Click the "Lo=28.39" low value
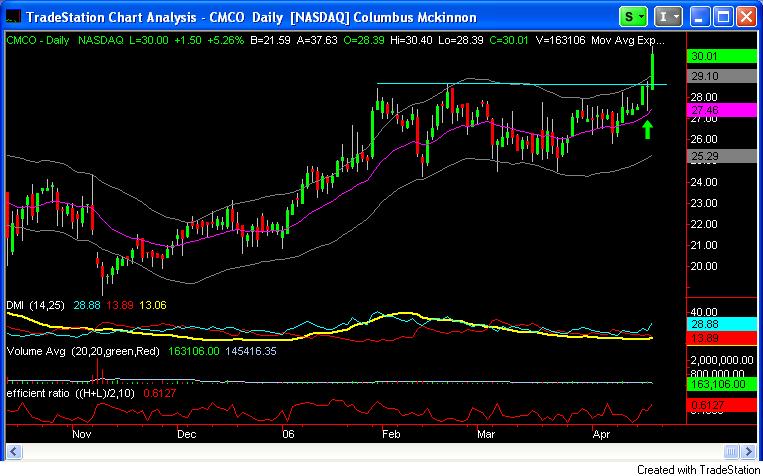 tap(461, 40)
